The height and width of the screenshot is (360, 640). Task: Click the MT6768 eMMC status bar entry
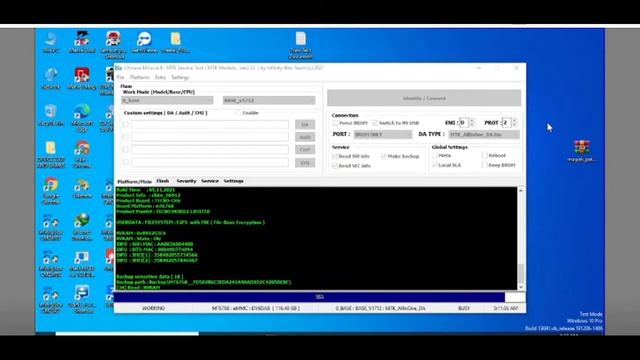coord(256,309)
